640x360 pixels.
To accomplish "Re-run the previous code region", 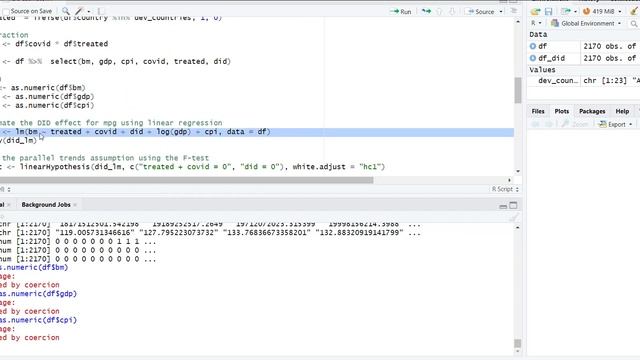I will (x=426, y=11).
